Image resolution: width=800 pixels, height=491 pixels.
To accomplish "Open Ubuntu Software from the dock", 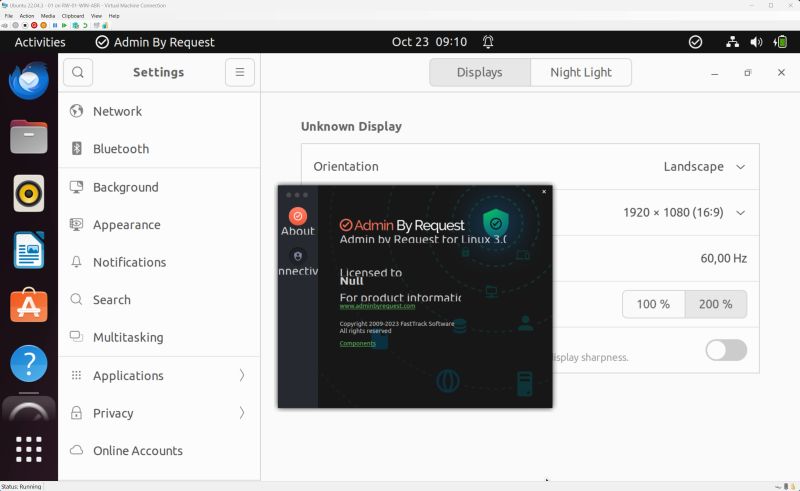I will click(x=29, y=305).
